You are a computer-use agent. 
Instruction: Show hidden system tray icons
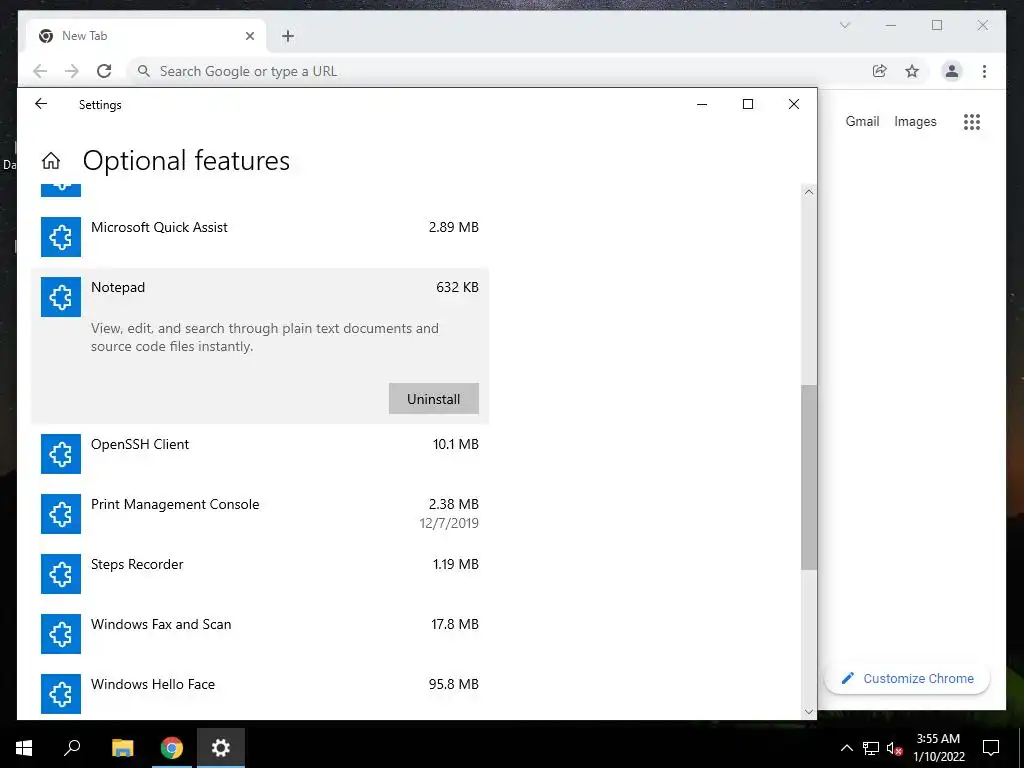click(846, 748)
